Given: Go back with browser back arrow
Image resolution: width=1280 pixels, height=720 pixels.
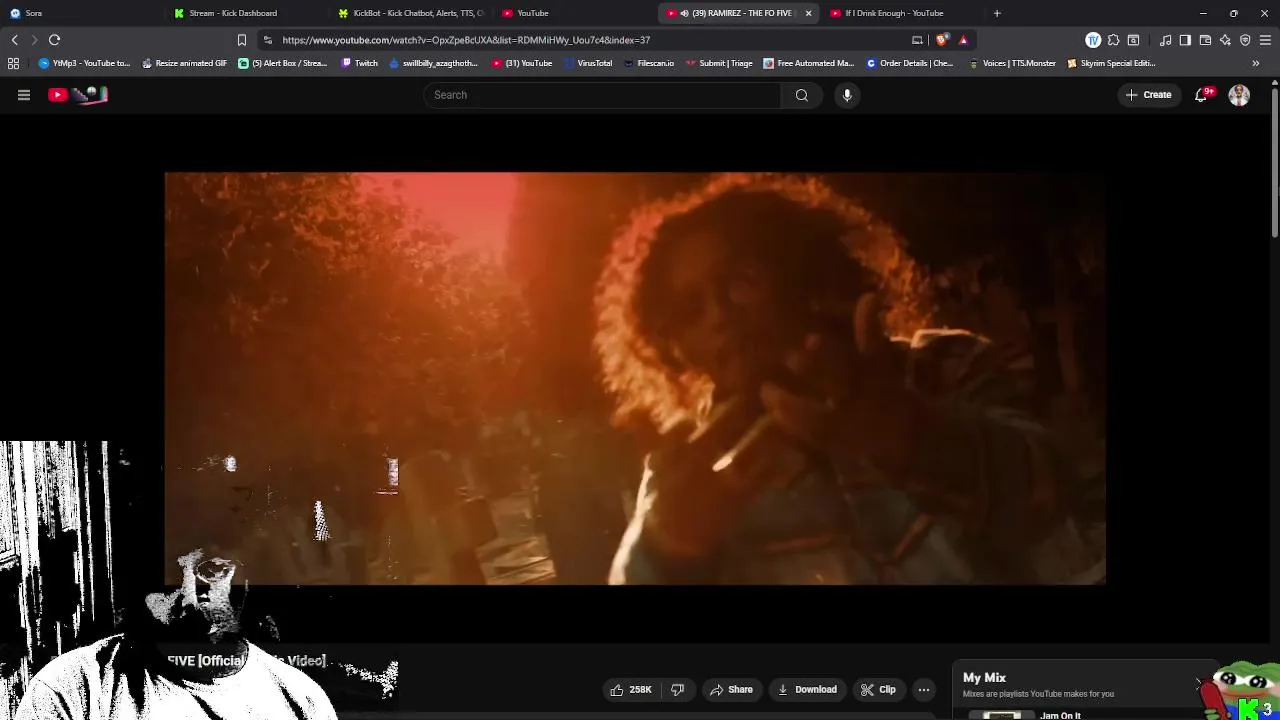Looking at the screenshot, I should [x=14, y=40].
